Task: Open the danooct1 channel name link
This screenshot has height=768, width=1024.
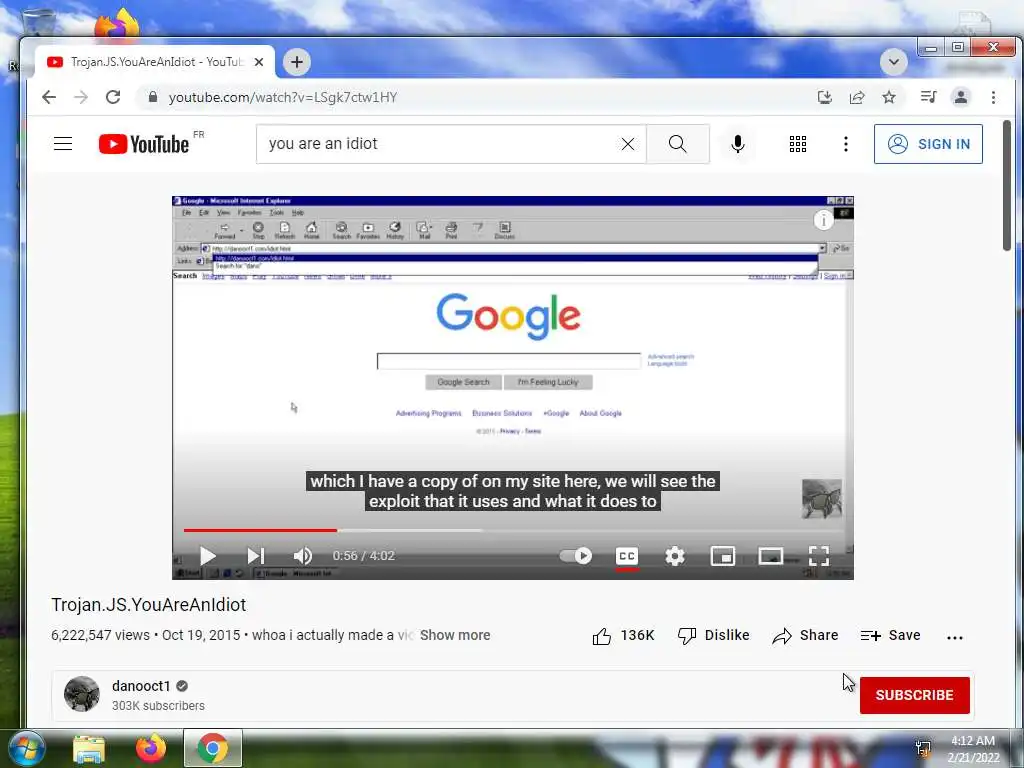Action: click(141, 686)
